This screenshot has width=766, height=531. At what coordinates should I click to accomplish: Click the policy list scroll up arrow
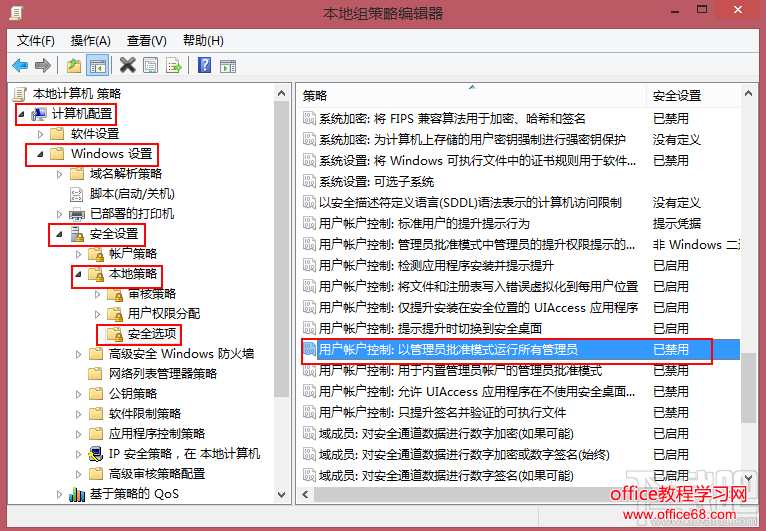point(748,93)
